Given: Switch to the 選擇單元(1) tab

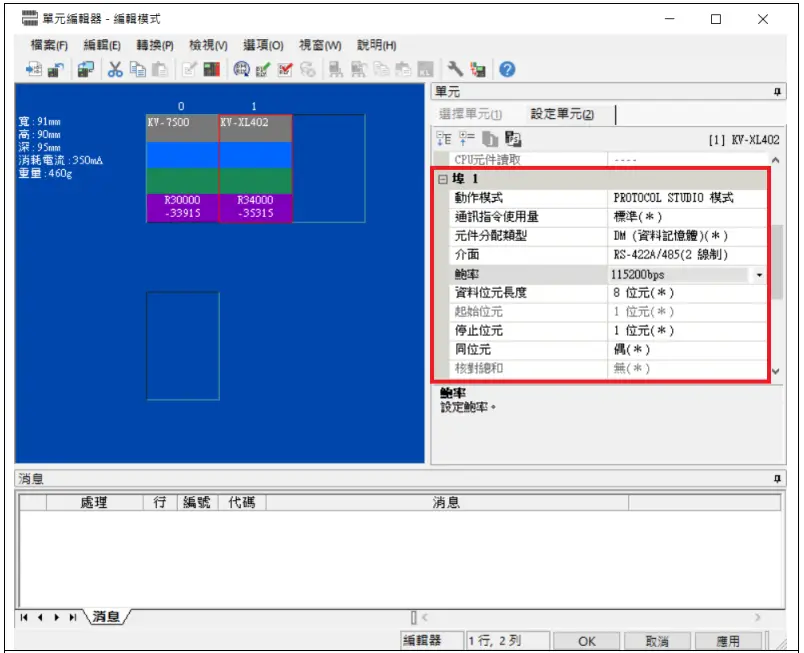Looking at the screenshot, I should (470, 115).
